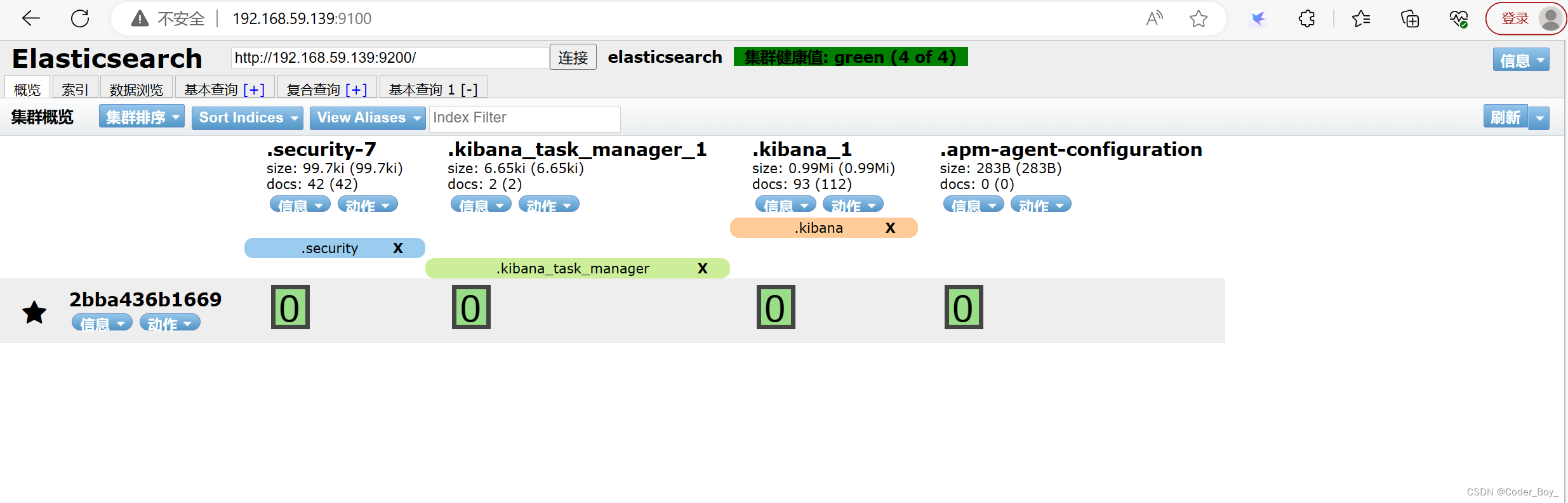Click the not-secure warning triangle icon
Screen dimensions: 1568x503
[x=140, y=19]
